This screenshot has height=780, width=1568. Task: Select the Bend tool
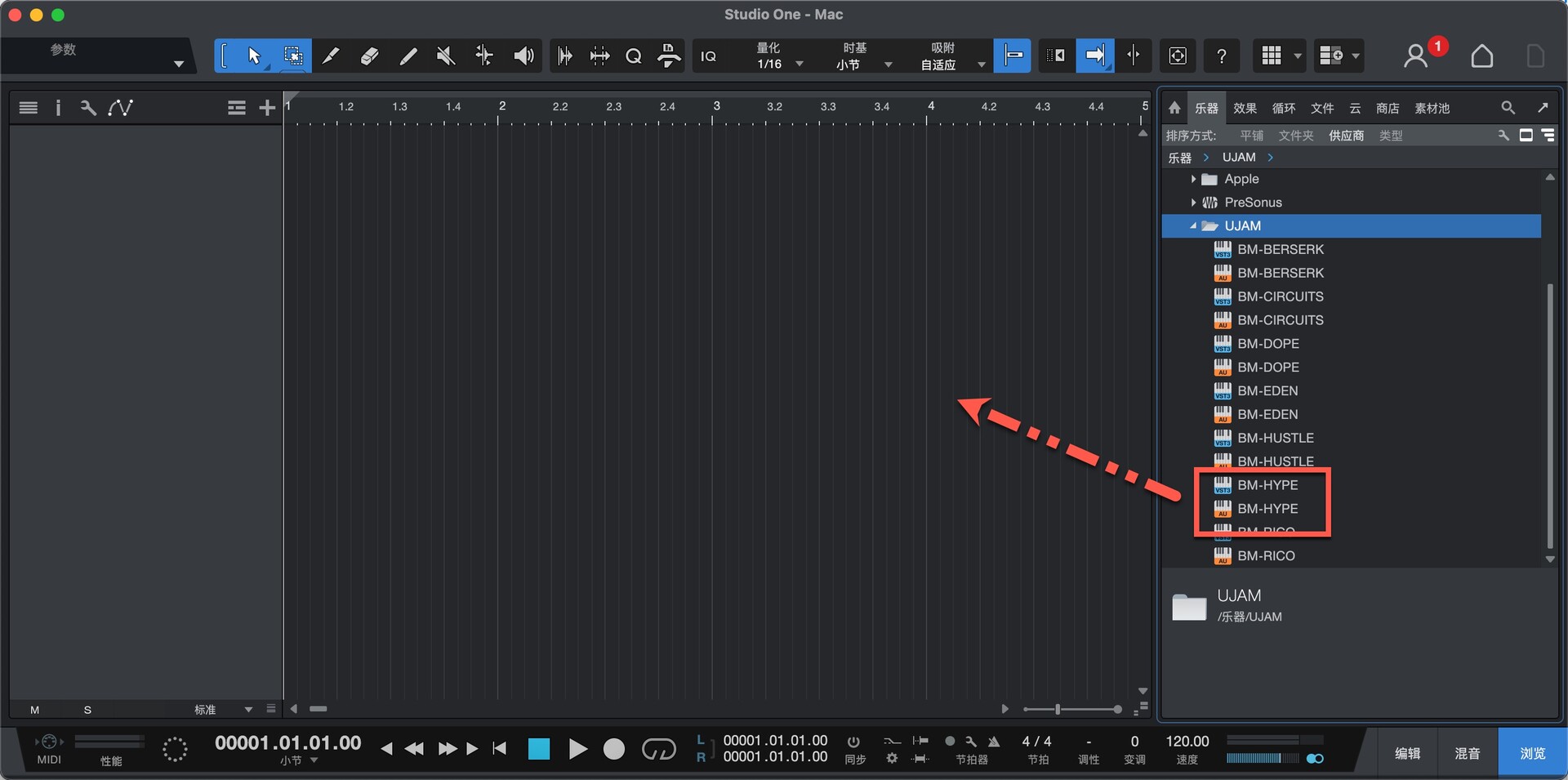pyautogui.click(x=484, y=56)
